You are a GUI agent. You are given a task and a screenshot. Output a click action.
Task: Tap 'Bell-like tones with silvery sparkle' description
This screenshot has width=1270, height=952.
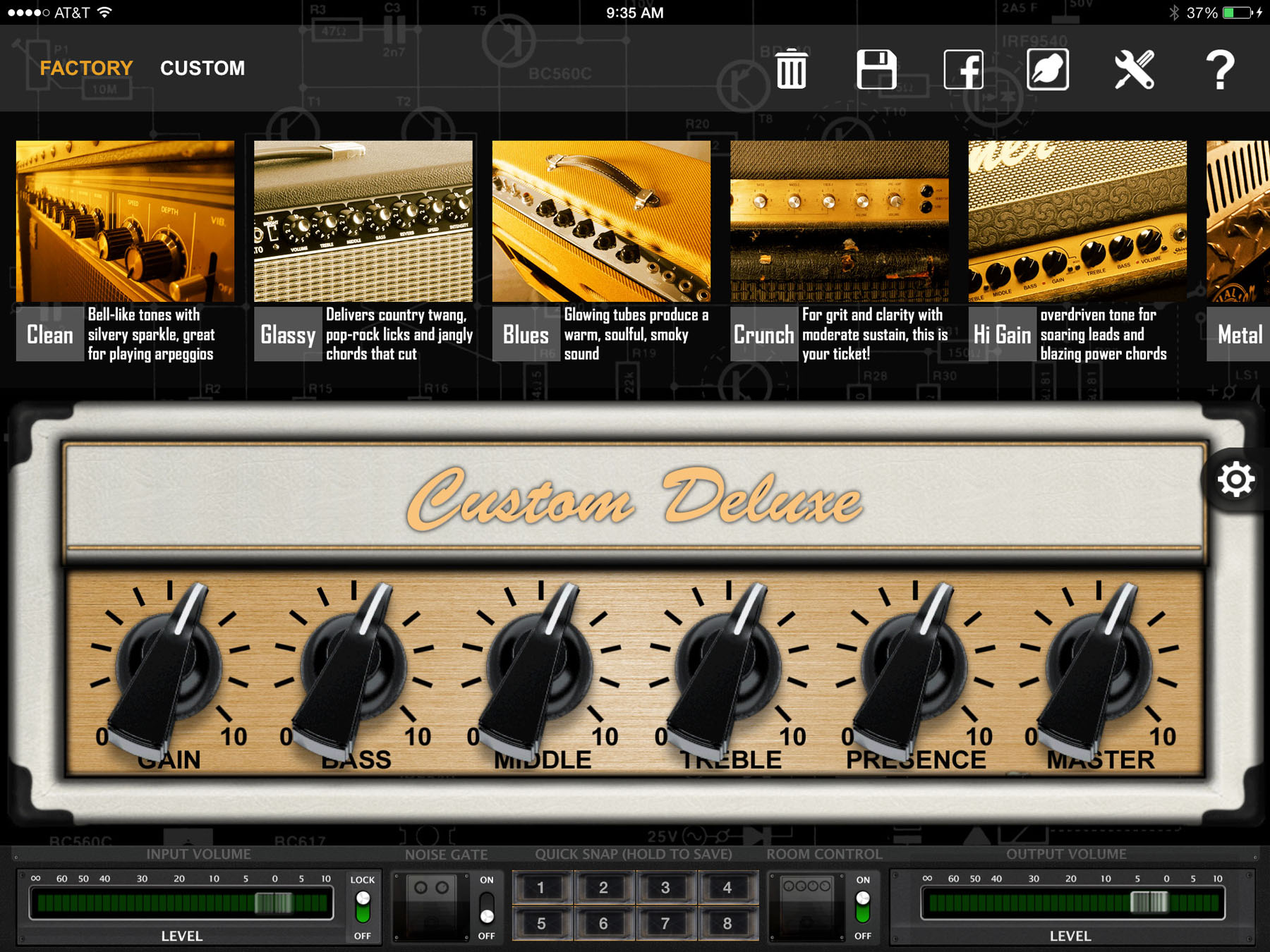coord(152,334)
